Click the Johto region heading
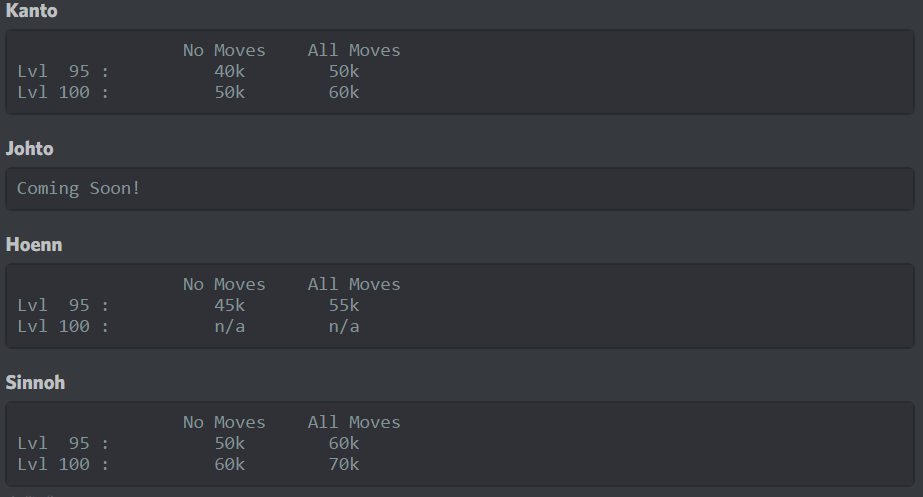This screenshot has height=497, width=923. 30,149
